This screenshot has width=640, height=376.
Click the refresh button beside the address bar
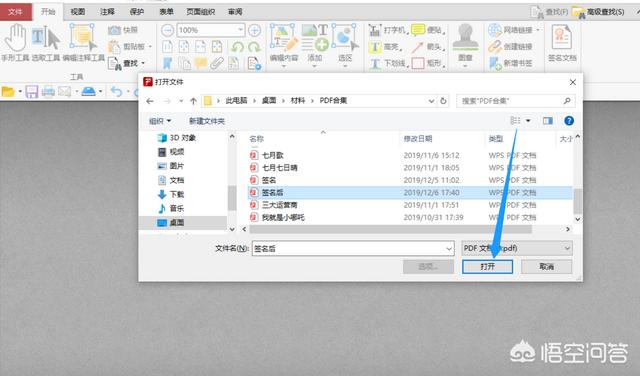tap(443, 101)
